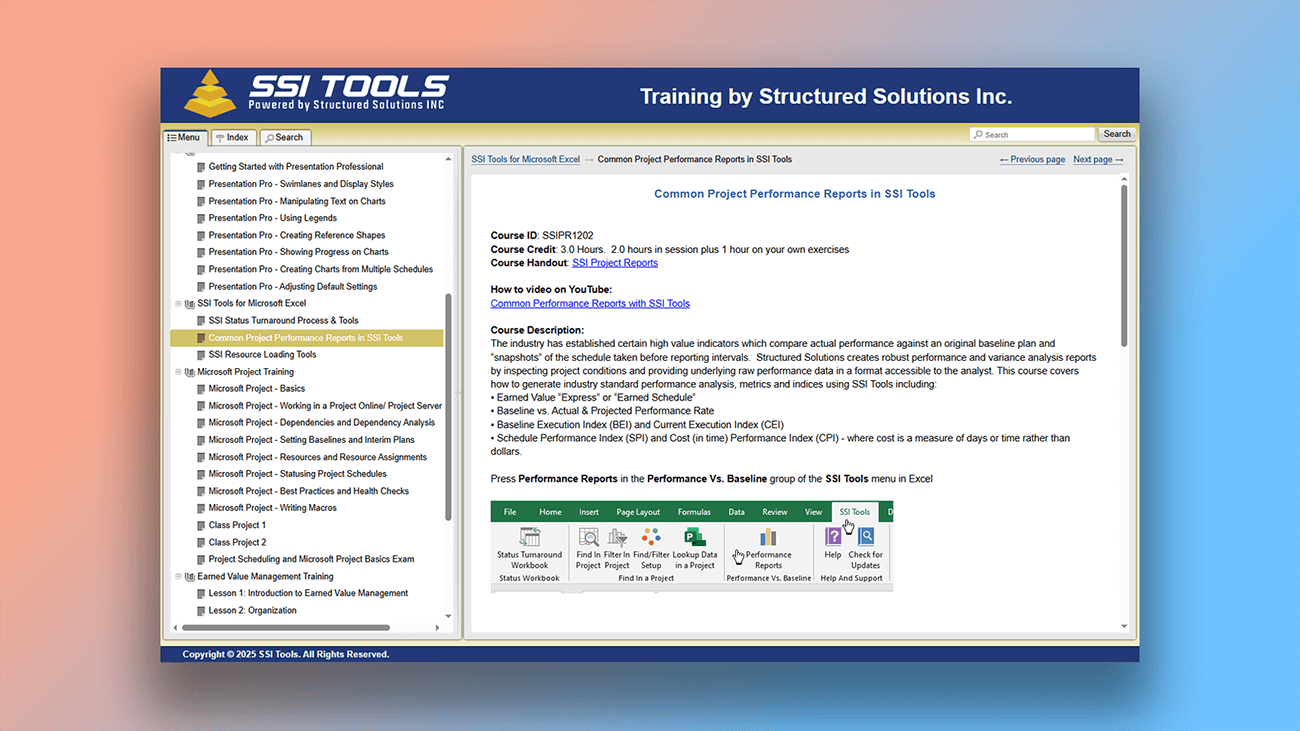This screenshot has width=1300, height=731.
Task: Open SSI Resource Loading Tools topic
Action: coord(262,354)
